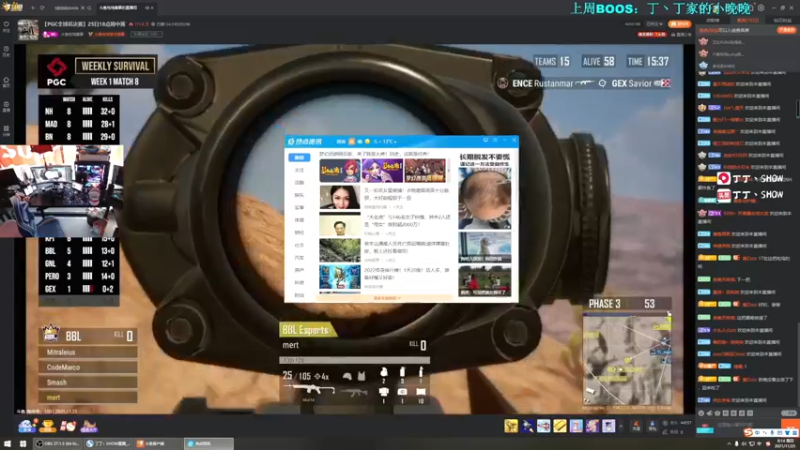Click the webcam overlay on the stream

(61, 191)
